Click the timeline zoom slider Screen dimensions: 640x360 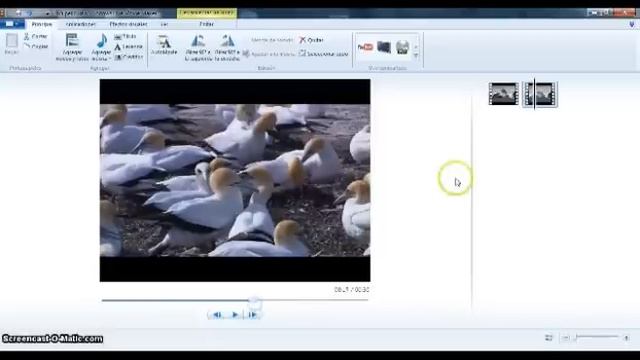(x=597, y=337)
